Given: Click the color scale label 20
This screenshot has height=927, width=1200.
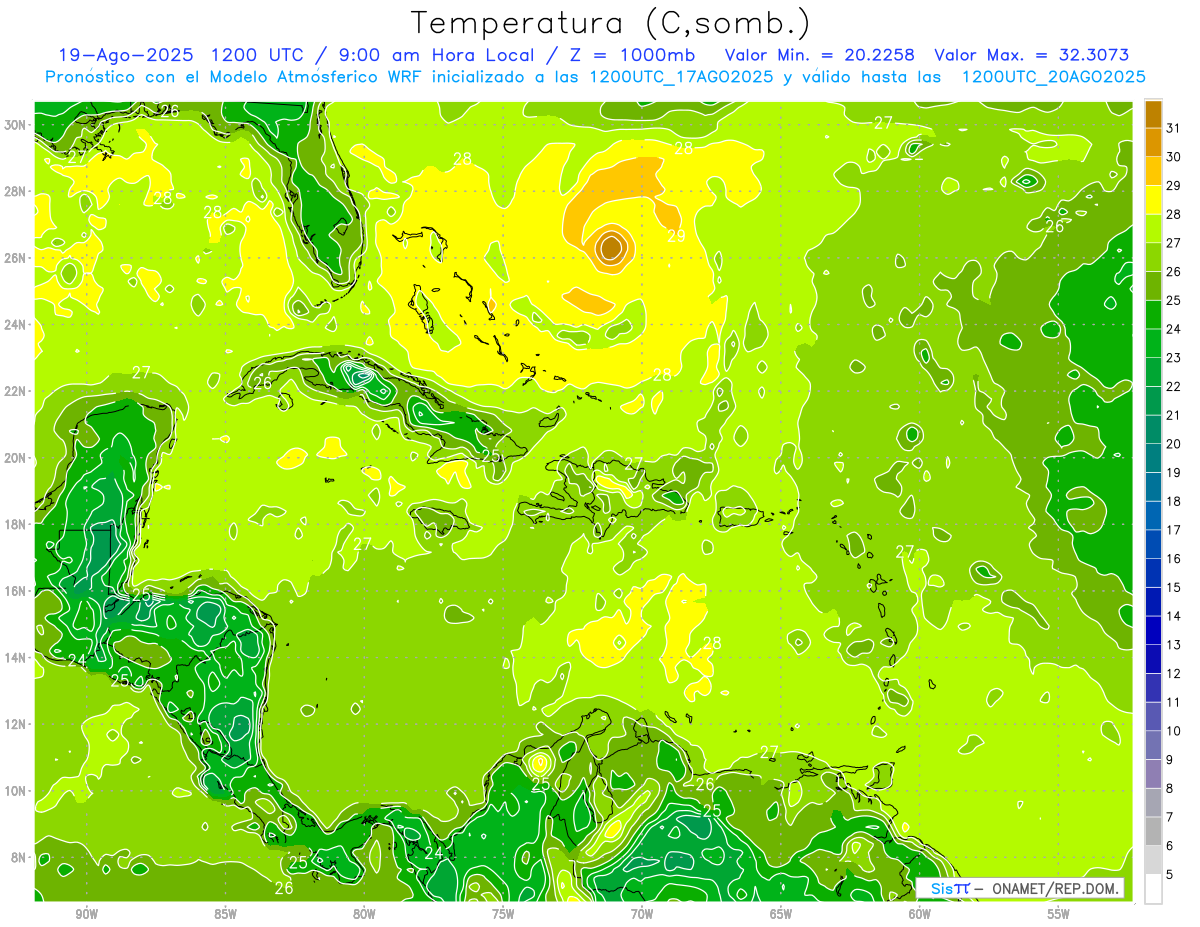Looking at the screenshot, I should (x=1174, y=444).
